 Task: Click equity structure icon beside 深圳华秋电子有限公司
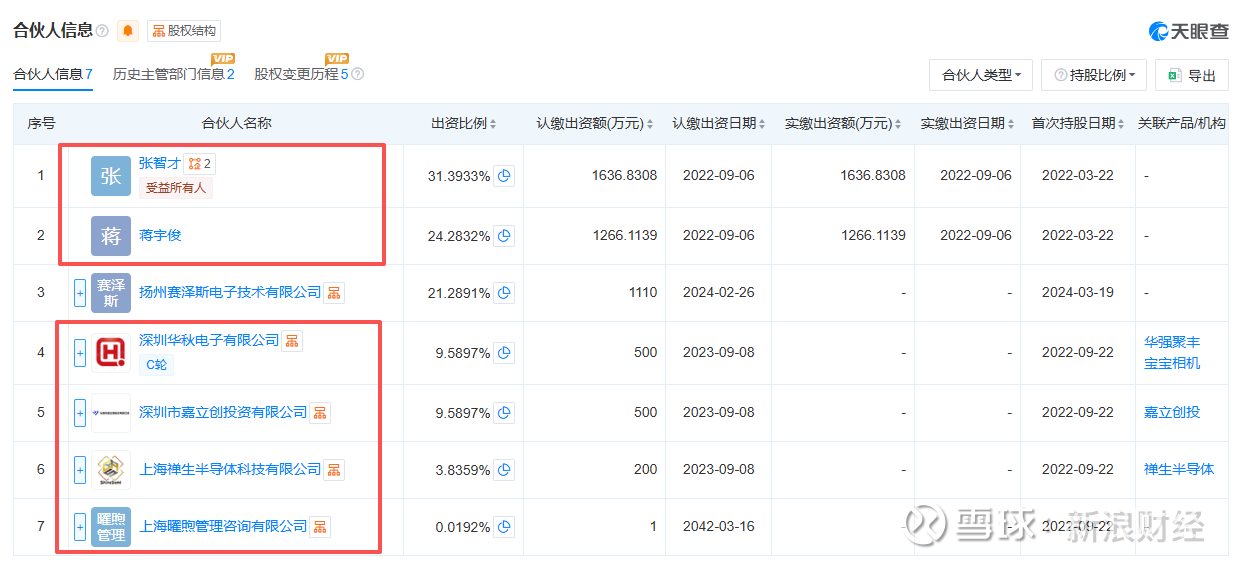point(292,341)
